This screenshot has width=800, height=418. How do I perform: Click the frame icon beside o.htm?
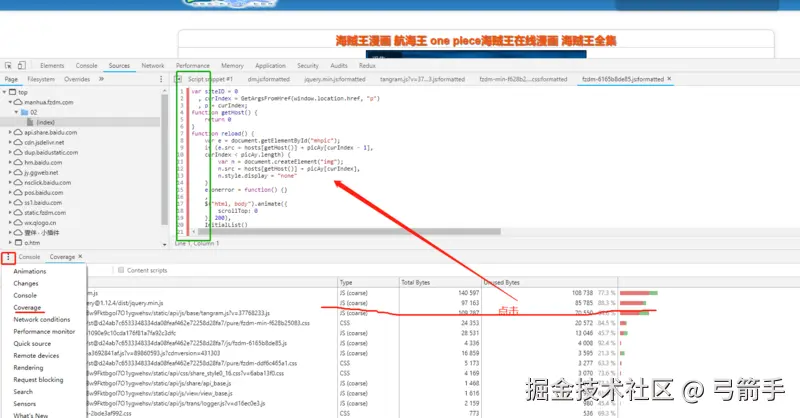(18, 242)
